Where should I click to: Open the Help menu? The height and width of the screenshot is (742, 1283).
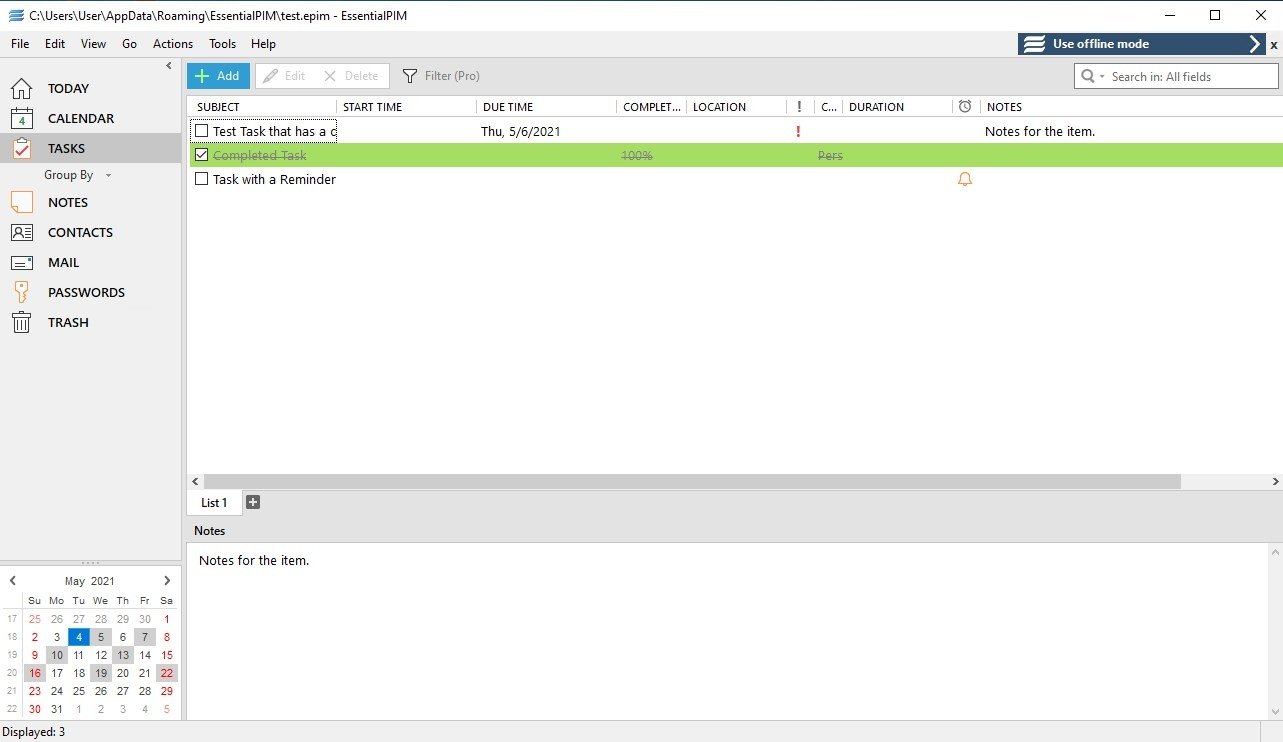click(x=263, y=44)
